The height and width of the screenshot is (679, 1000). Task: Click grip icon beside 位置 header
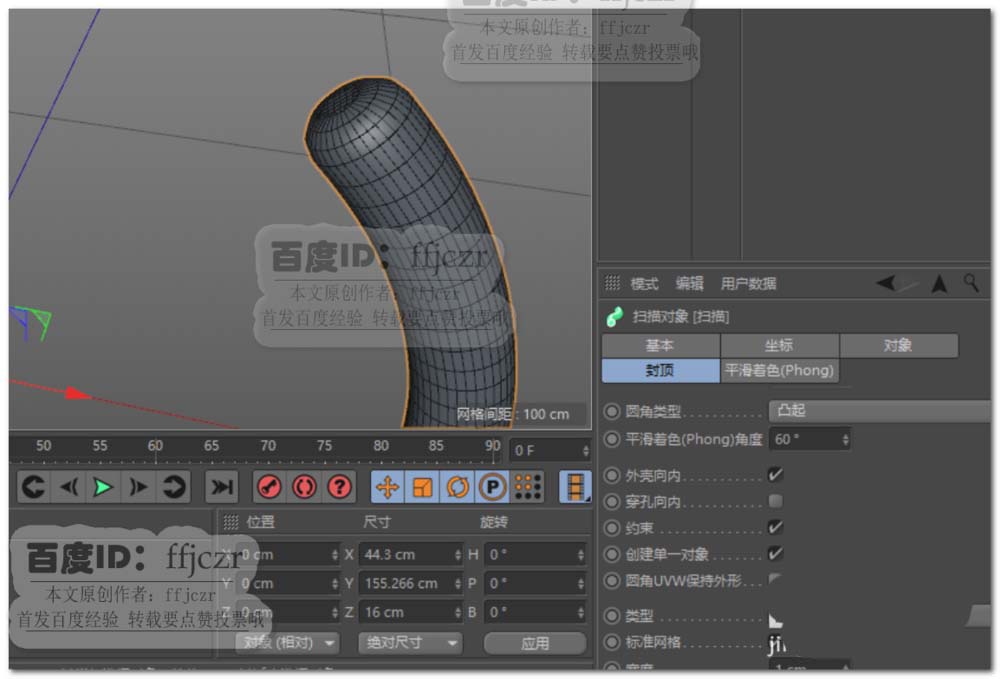tap(231, 522)
